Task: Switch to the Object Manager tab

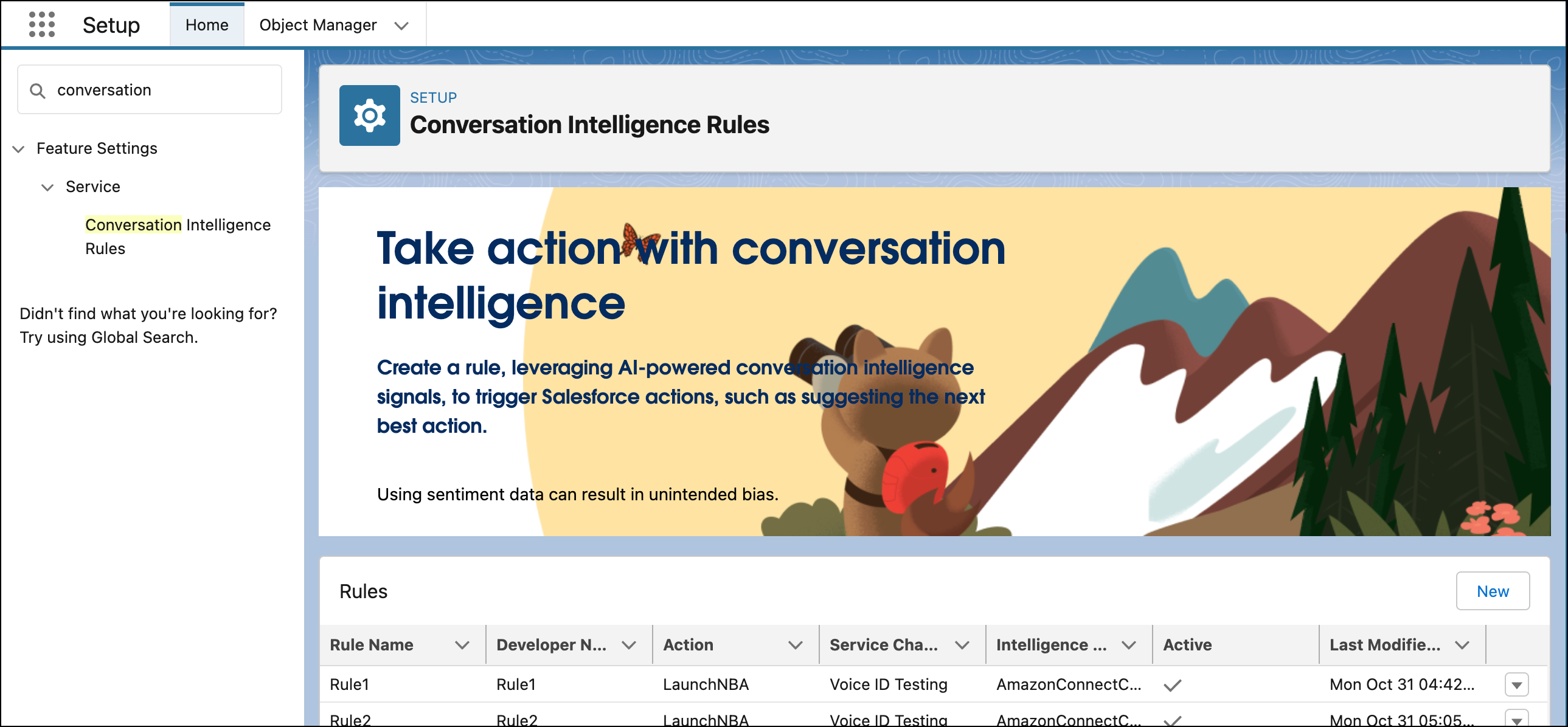Action: tap(317, 25)
